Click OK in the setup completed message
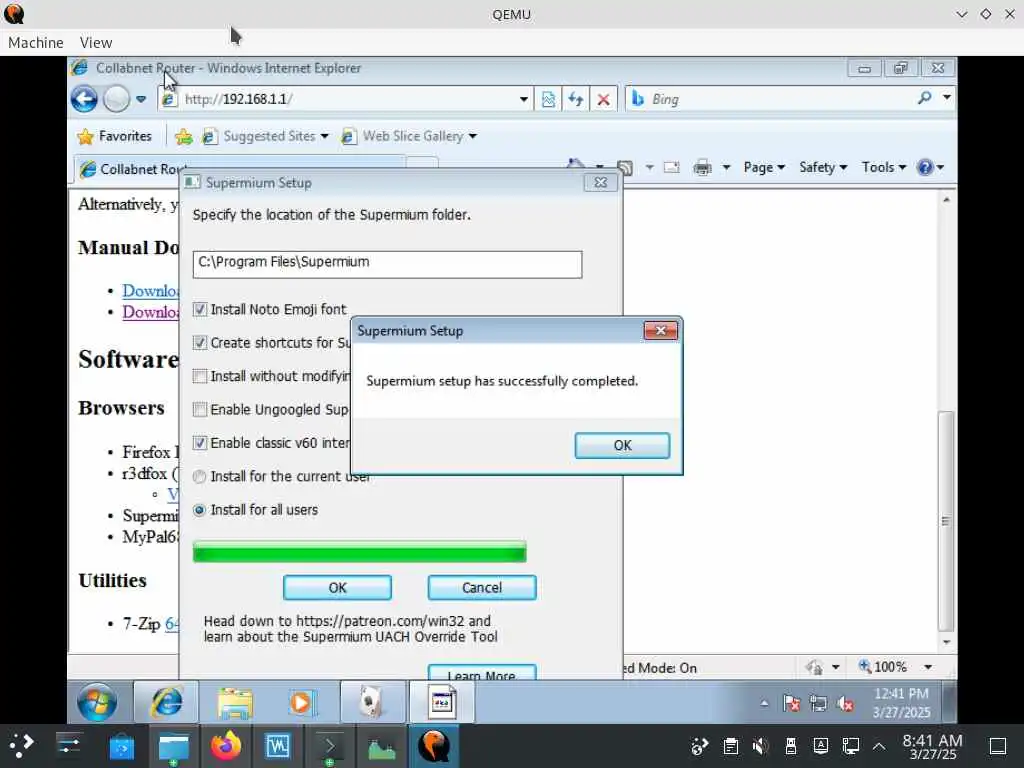The width and height of the screenshot is (1024, 768). click(x=622, y=445)
